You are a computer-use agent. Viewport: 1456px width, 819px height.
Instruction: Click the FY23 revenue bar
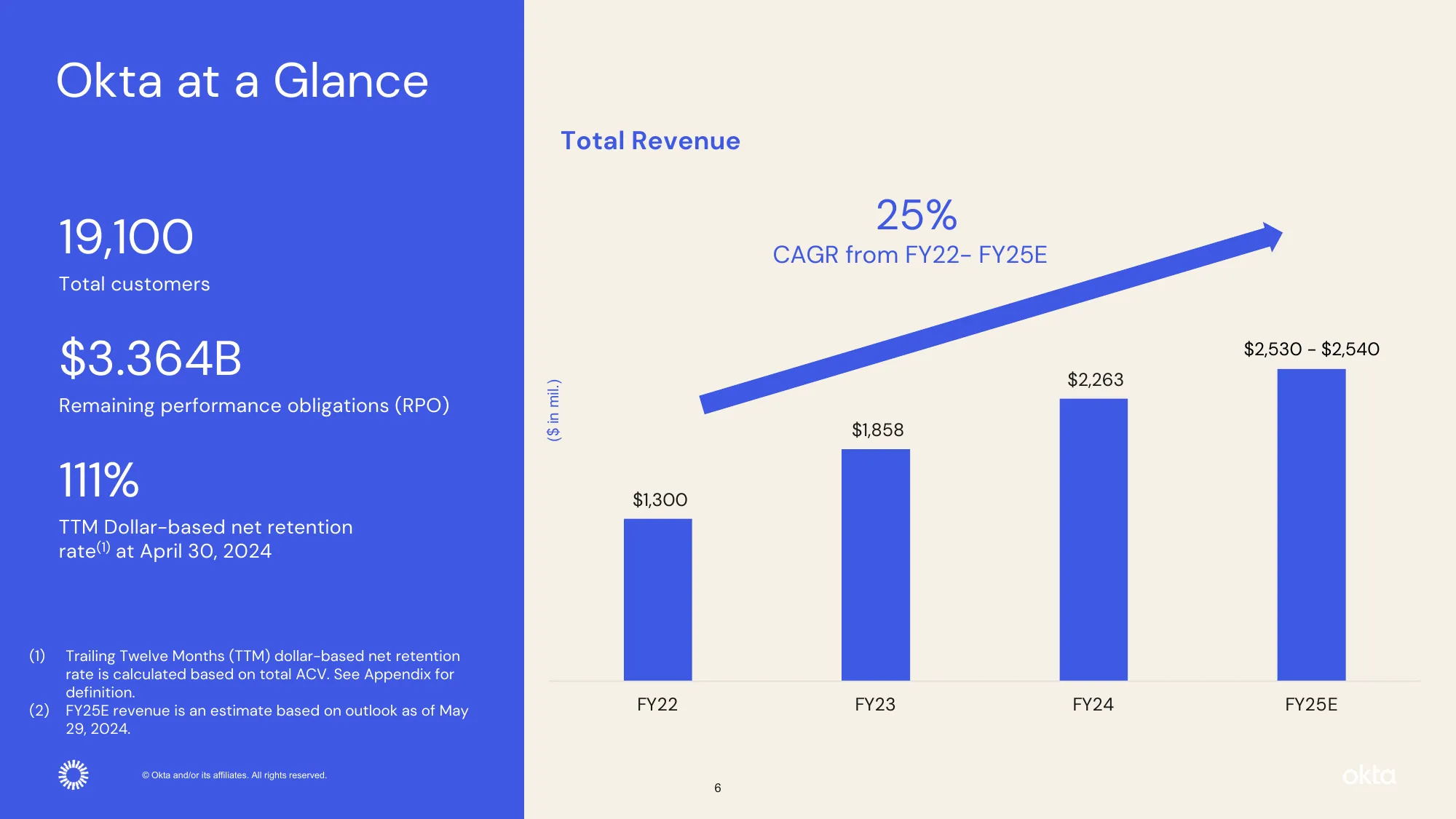coord(875,565)
